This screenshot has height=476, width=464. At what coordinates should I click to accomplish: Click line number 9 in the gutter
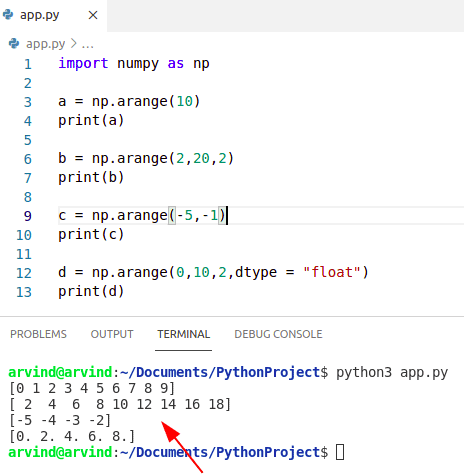tap(28, 216)
